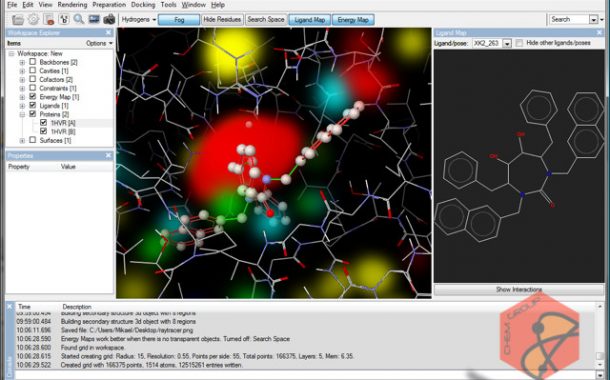Open the Docking menu
The width and height of the screenshot is (610, 380).
point(143,5)
